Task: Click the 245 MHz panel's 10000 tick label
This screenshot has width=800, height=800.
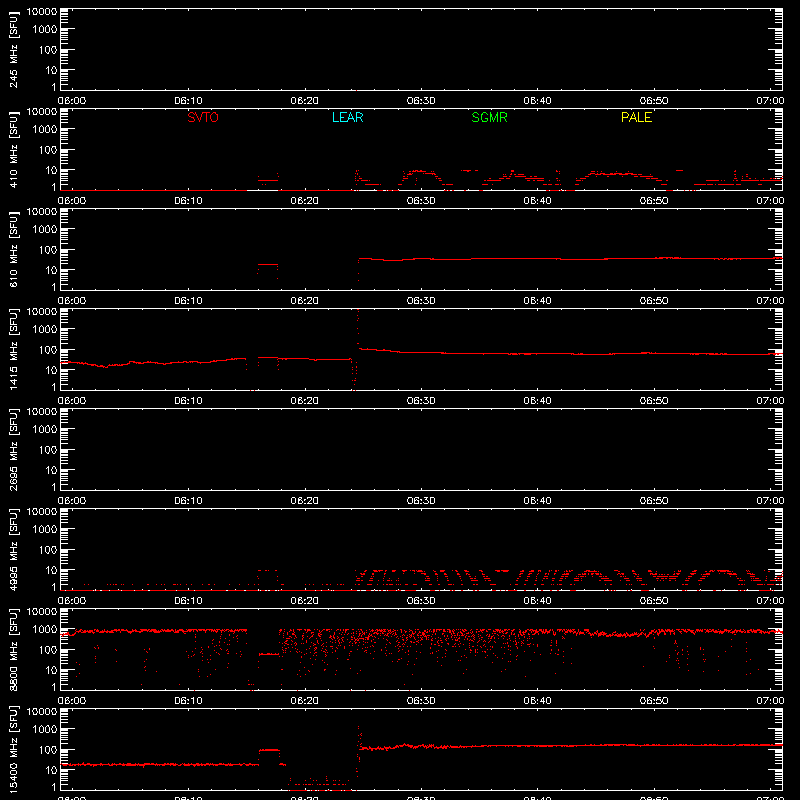Action: 42,12
